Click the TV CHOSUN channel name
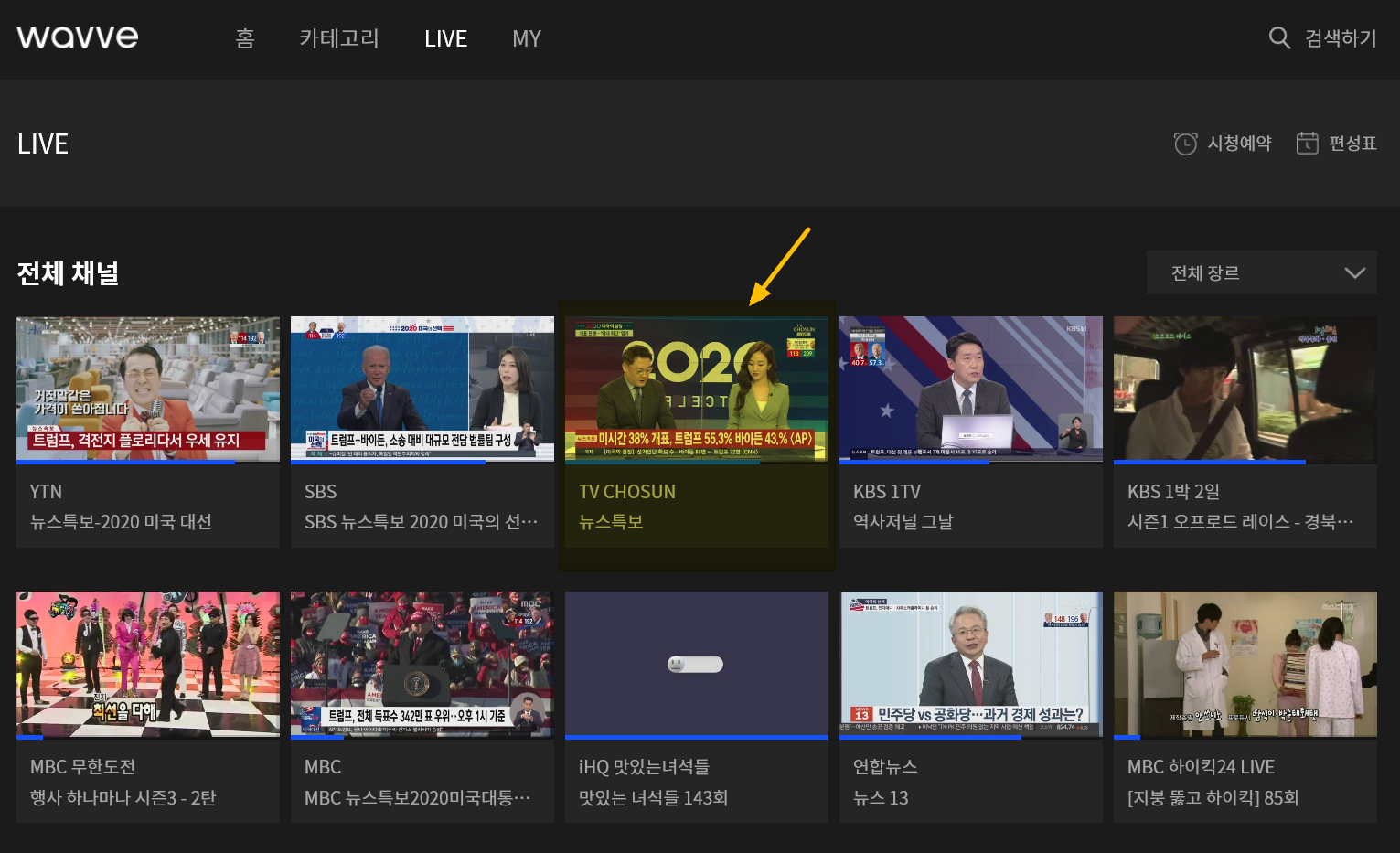The width and height of the screenshot is (1400, 853). pyautogui.click(x=627, y=492)
